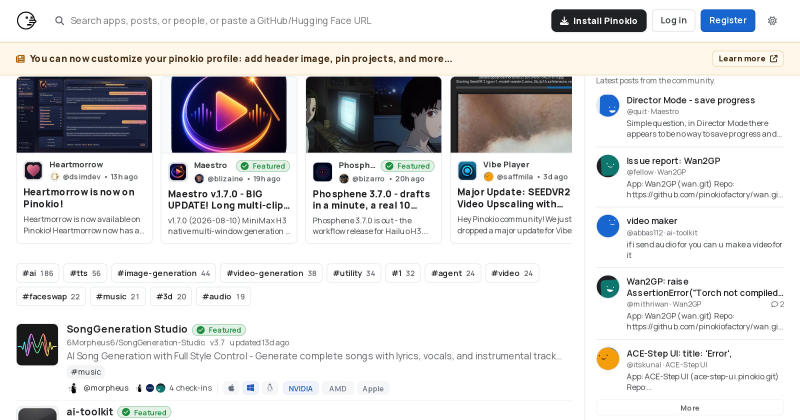Filter by the #utility tag

click(354, 273)
